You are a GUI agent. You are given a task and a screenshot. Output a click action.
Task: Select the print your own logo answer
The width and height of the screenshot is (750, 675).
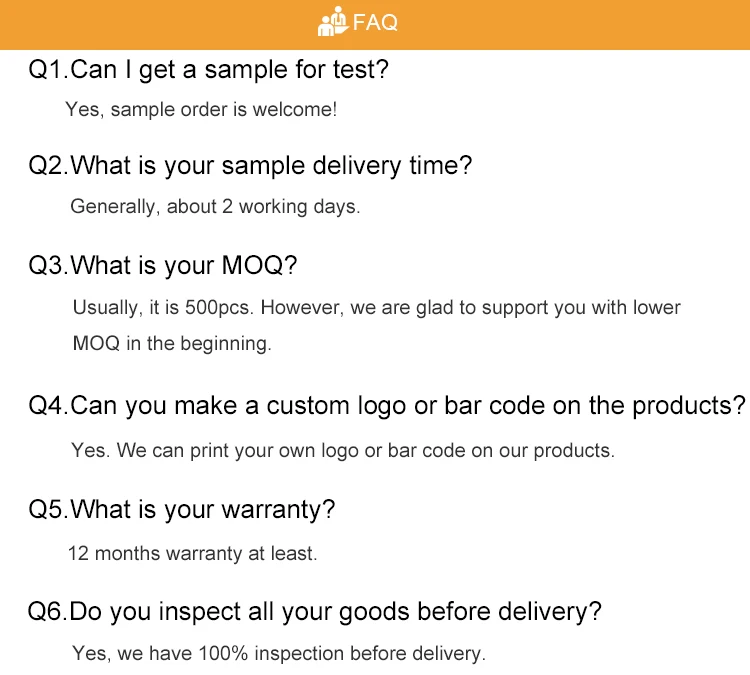pyautogui.click(x=343, y=451)
